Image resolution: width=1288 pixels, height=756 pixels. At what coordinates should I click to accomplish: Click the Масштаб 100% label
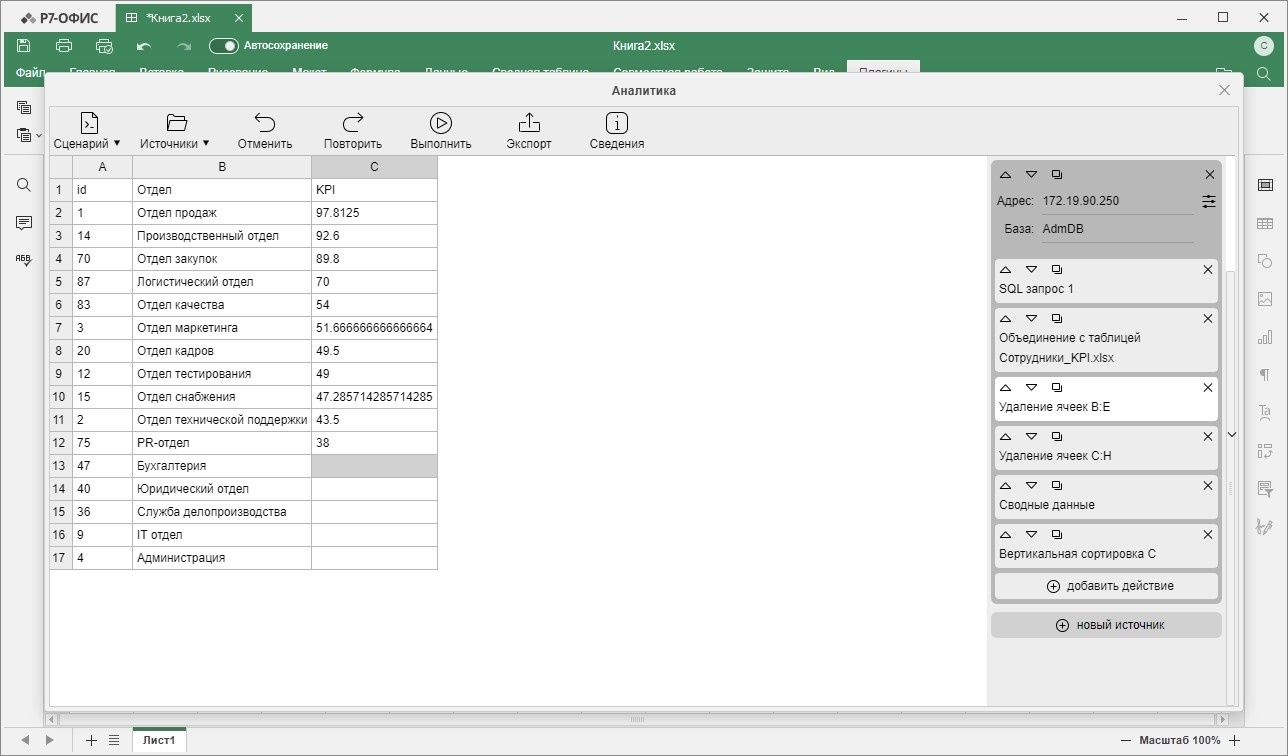point(1181,741)
